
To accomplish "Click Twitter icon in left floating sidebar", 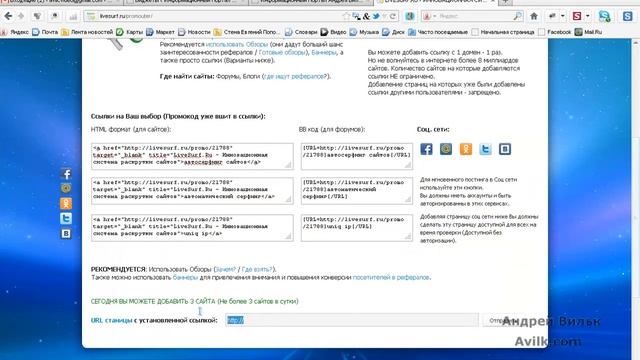I will (66, 218).
